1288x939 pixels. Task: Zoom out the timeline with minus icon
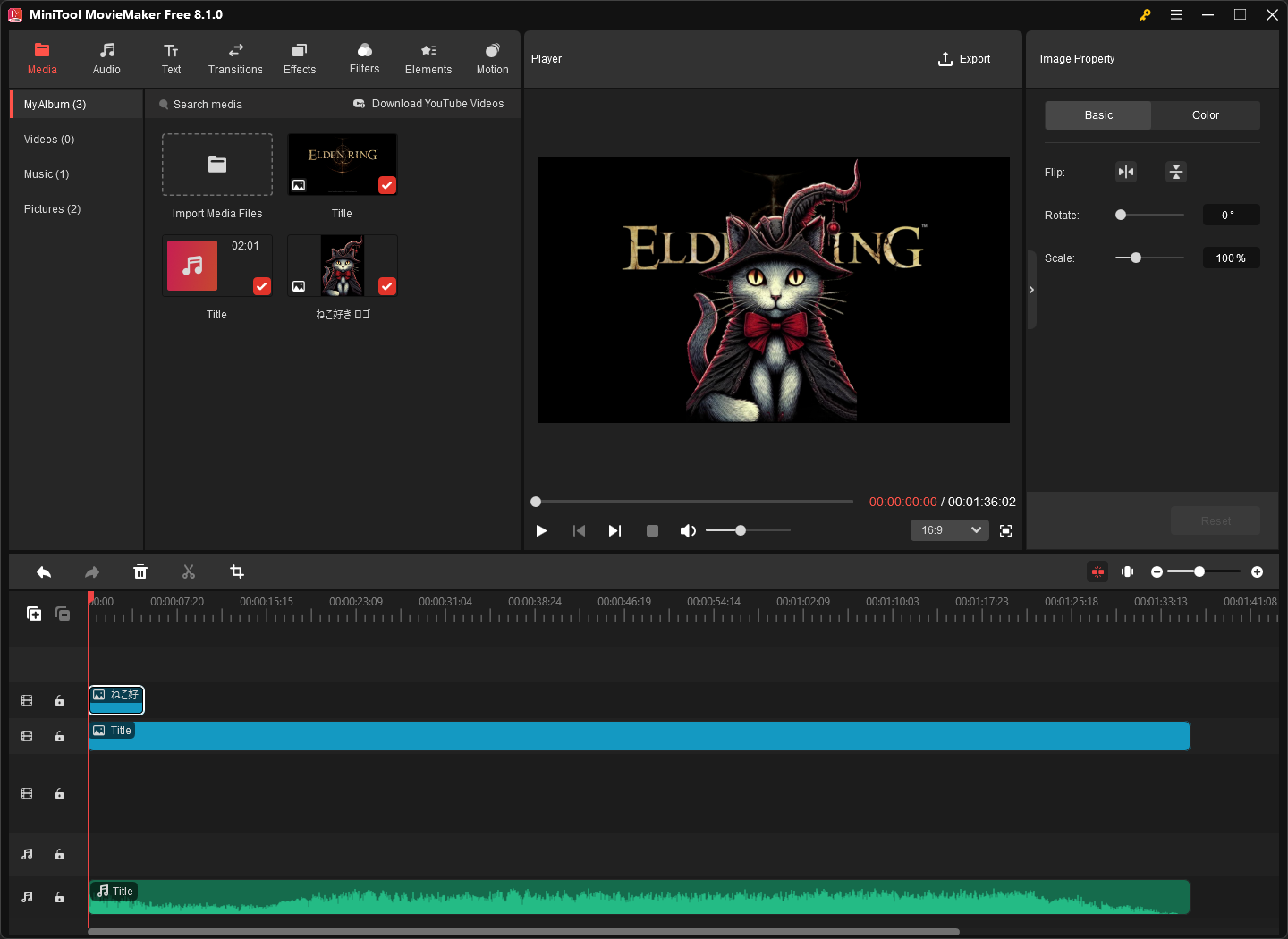point(1157,572)
